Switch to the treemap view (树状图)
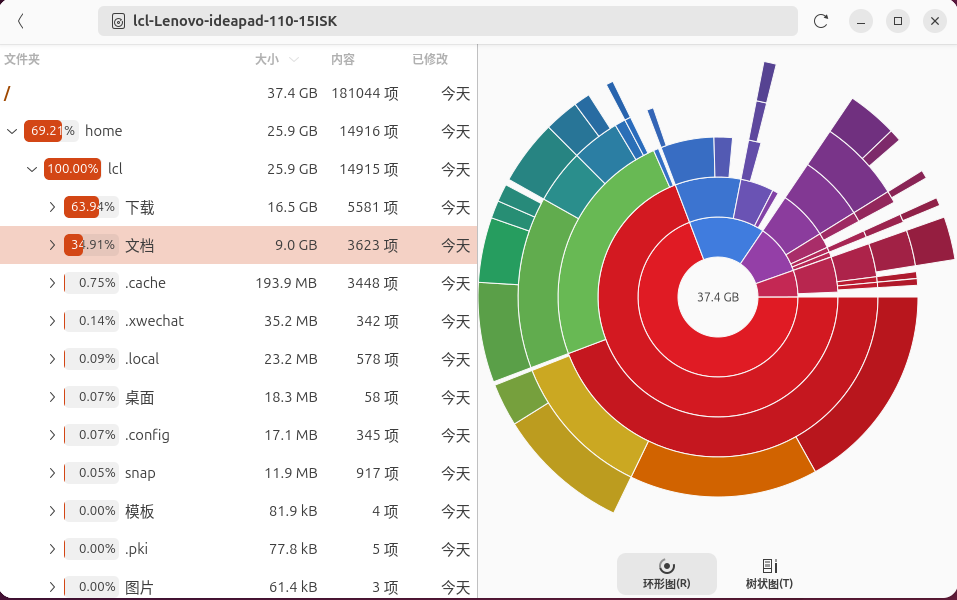957x600 pixels. 769,573
